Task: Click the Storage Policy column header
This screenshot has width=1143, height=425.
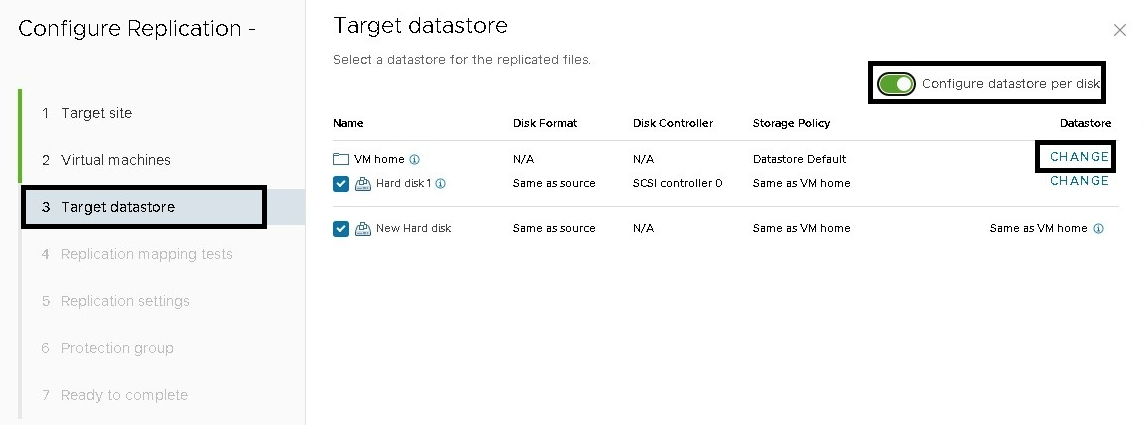Action: click(x=791, y=123)
